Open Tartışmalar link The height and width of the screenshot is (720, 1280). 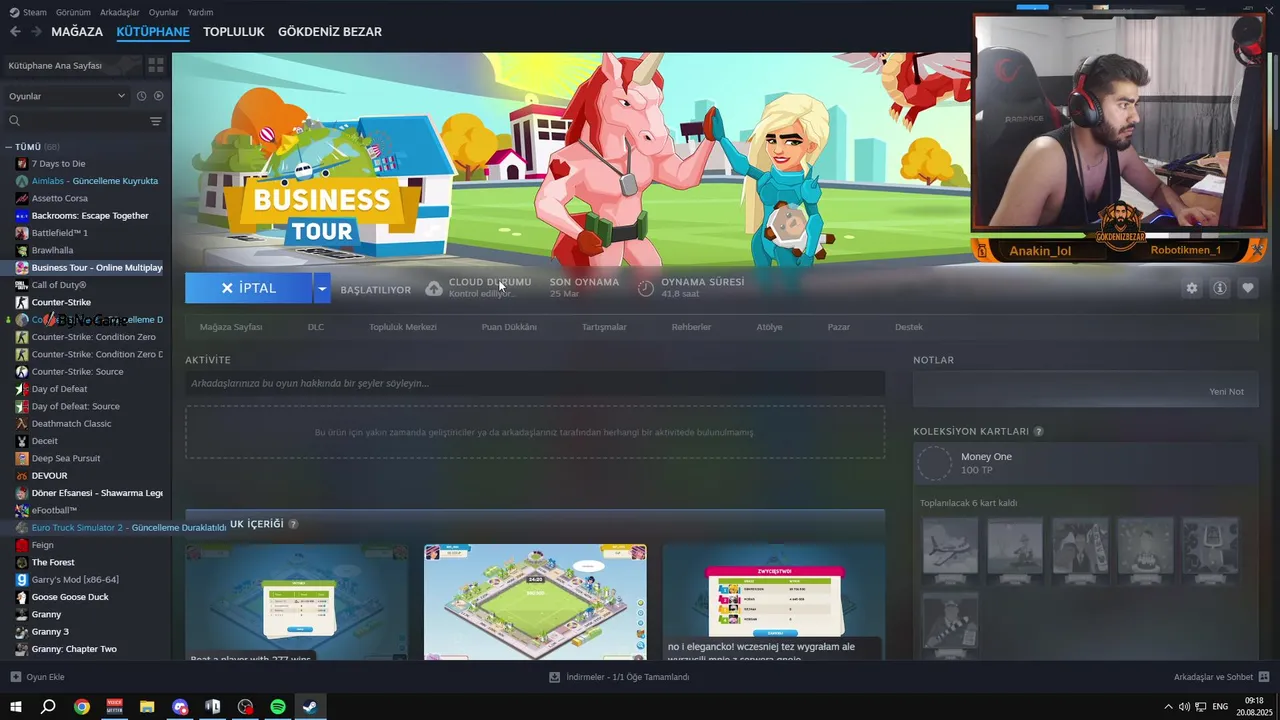coord(604,327)
